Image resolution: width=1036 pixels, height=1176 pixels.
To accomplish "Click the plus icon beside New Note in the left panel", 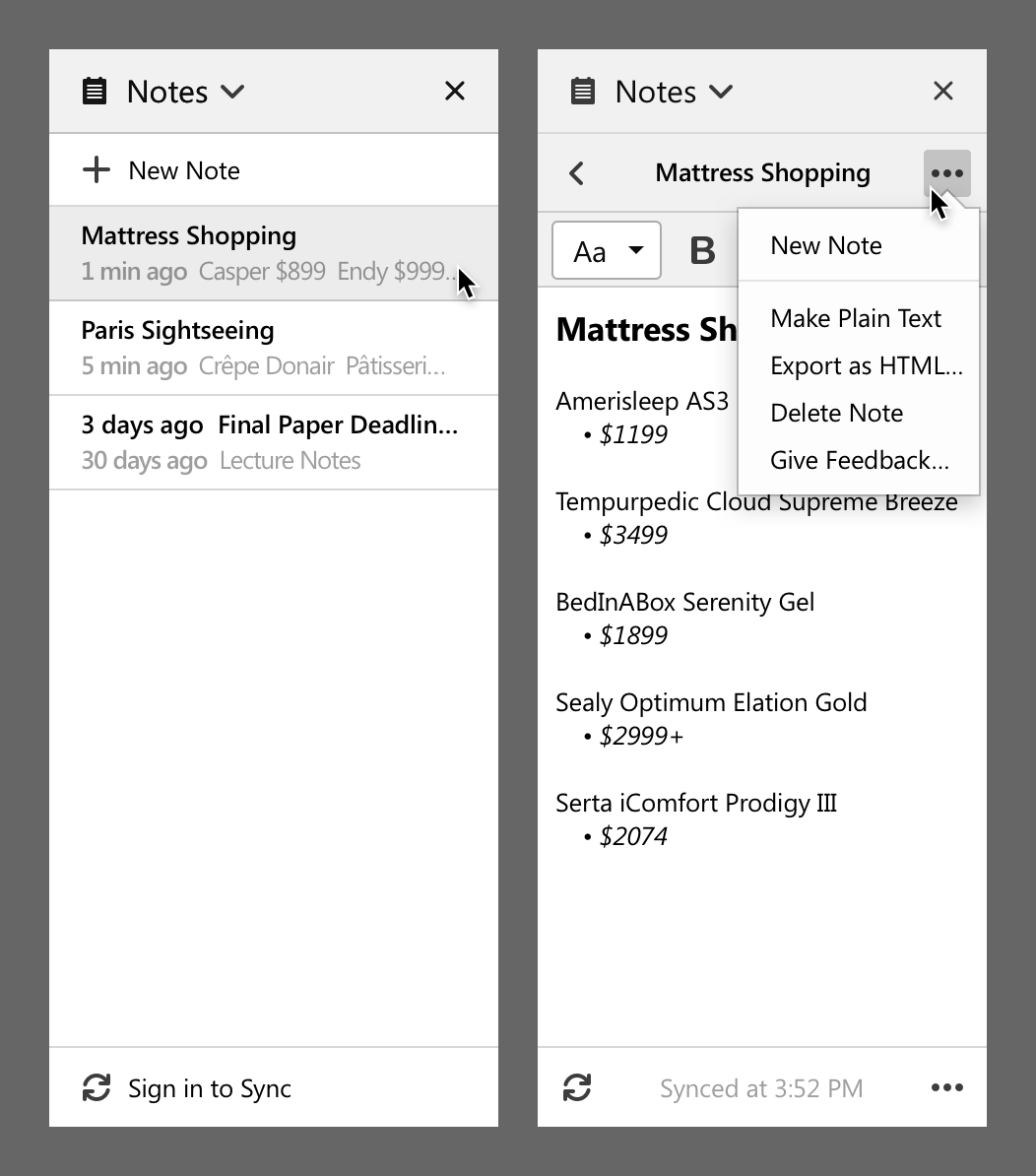I will tap(96, 170).
